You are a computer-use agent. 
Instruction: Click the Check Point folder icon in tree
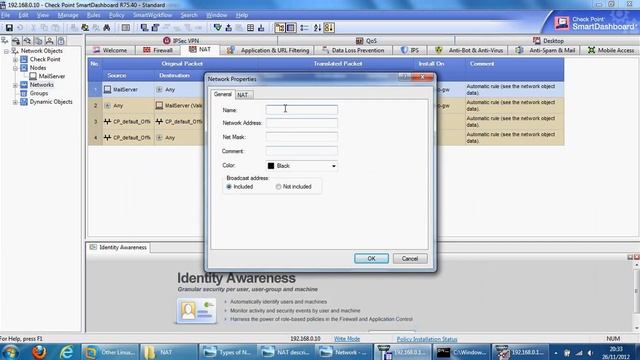click(x=24, y=59)
